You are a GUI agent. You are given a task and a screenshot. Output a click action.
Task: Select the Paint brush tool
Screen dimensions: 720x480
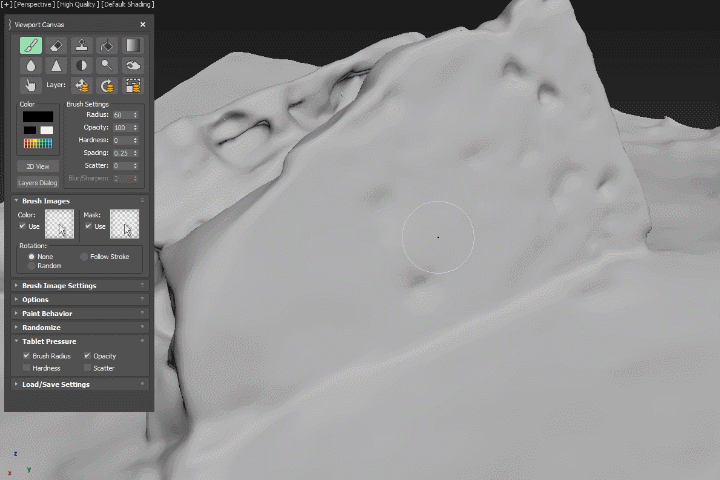(x=30, y=46)
